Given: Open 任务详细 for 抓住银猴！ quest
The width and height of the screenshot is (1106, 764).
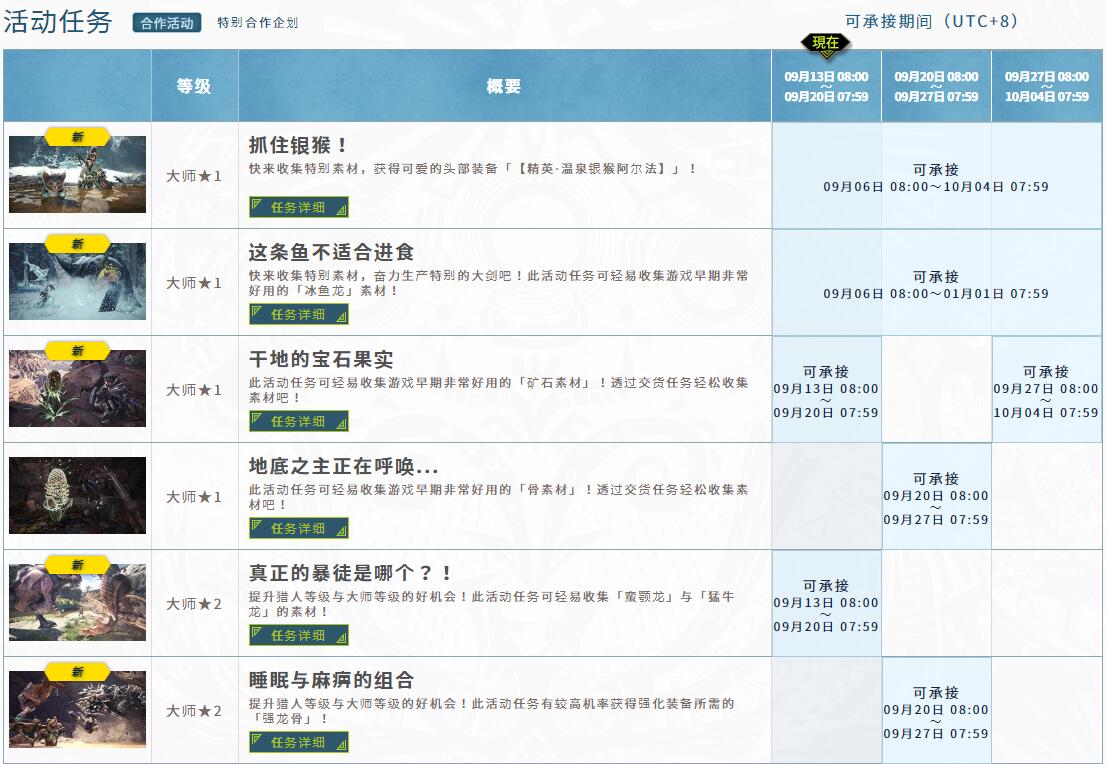Looking at the screenshot, I should [x=299, y=207].
